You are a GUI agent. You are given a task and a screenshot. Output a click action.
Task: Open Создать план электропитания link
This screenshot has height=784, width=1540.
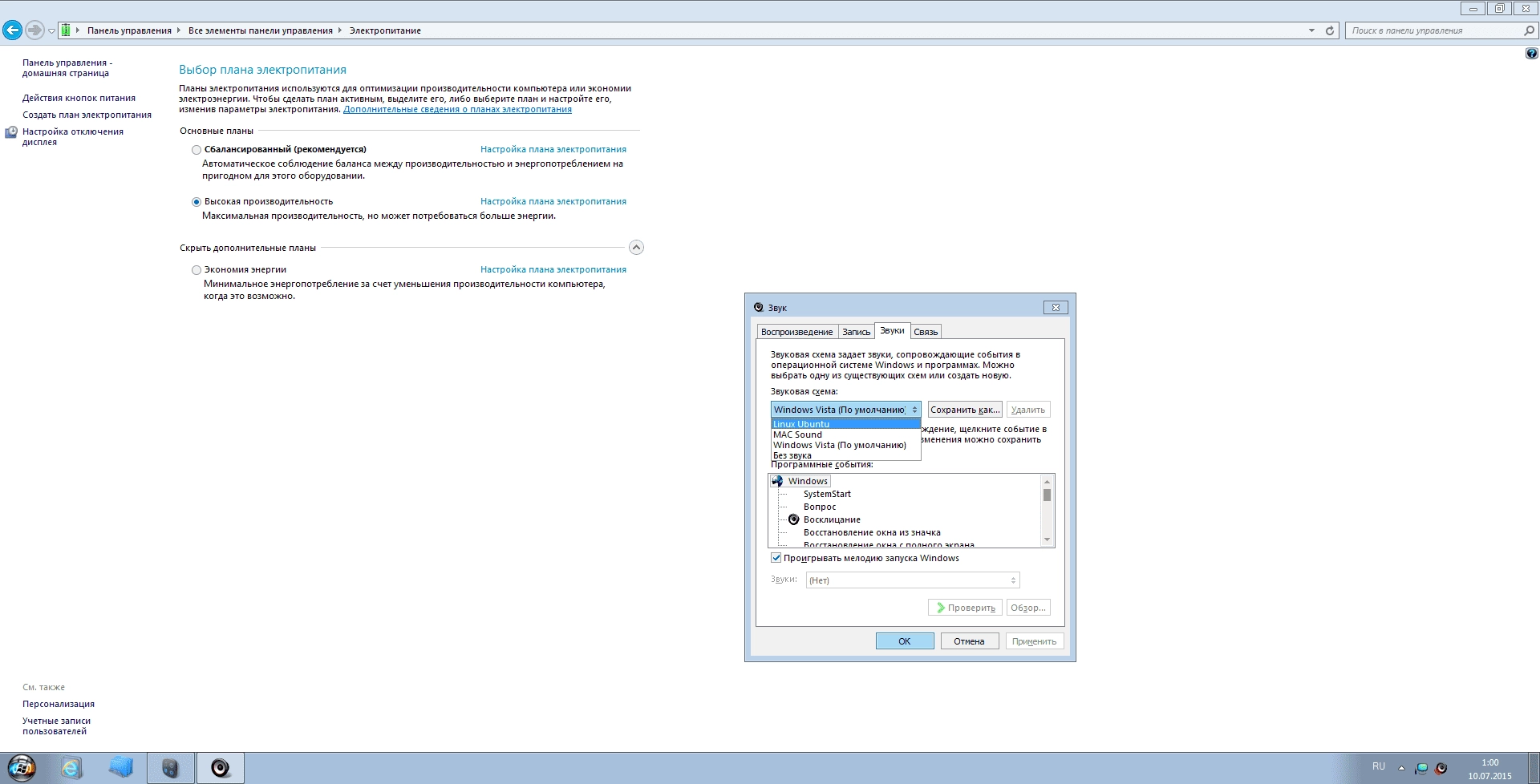pos(87,115)
